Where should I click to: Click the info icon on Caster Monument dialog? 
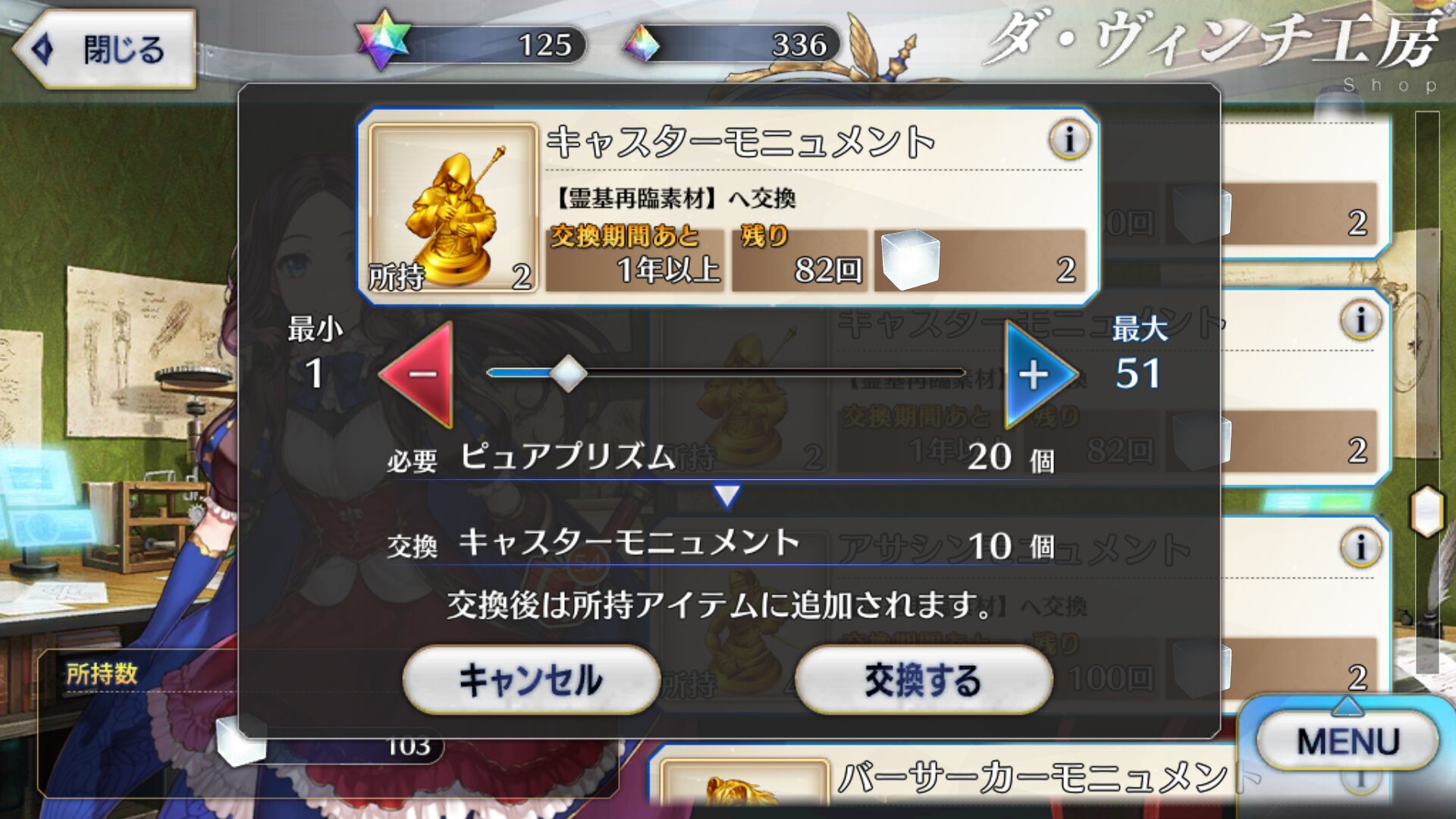[x=1069, y=140]
